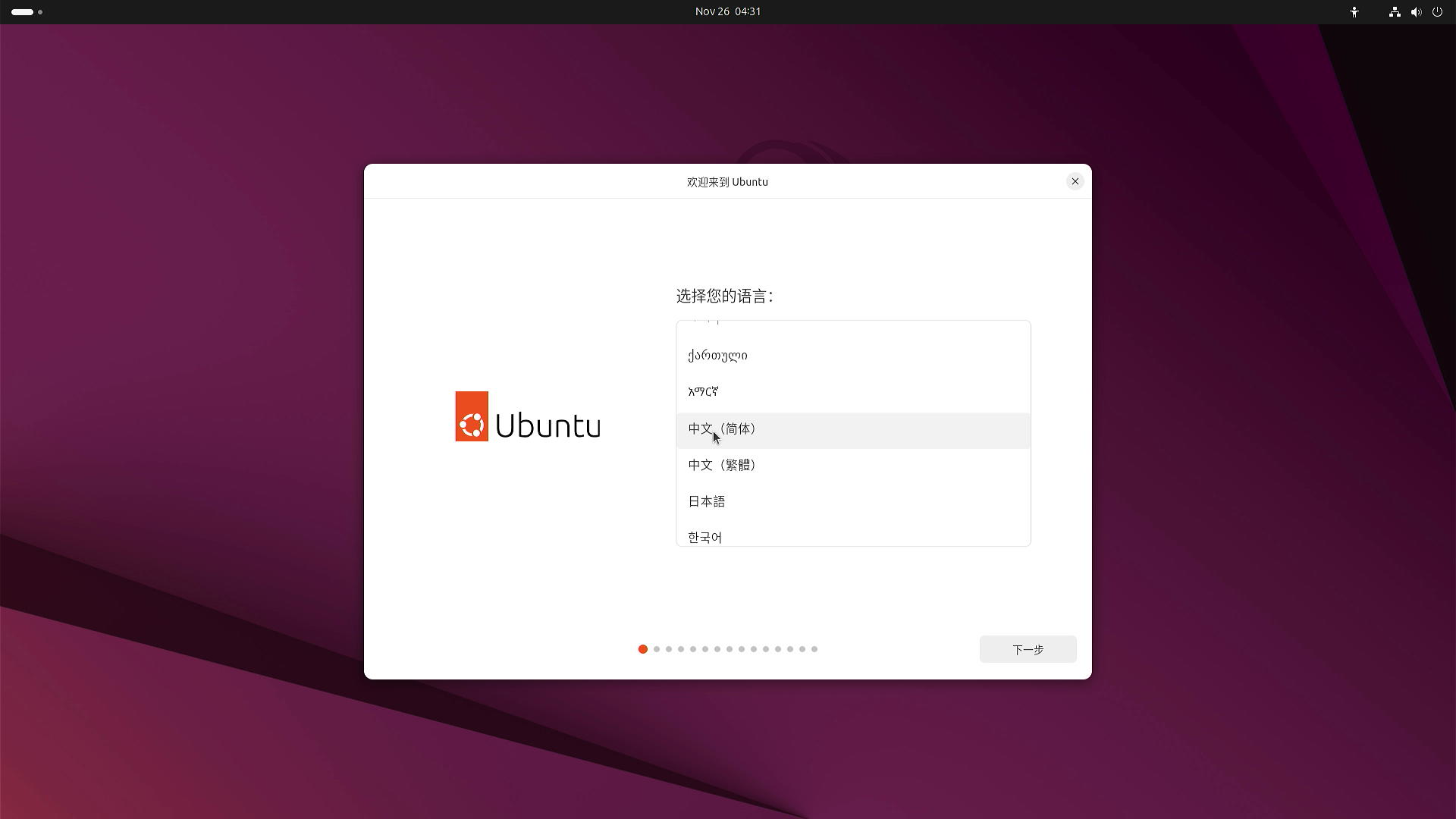Open the power menu icon
1456x819 pixels.
1437,12
